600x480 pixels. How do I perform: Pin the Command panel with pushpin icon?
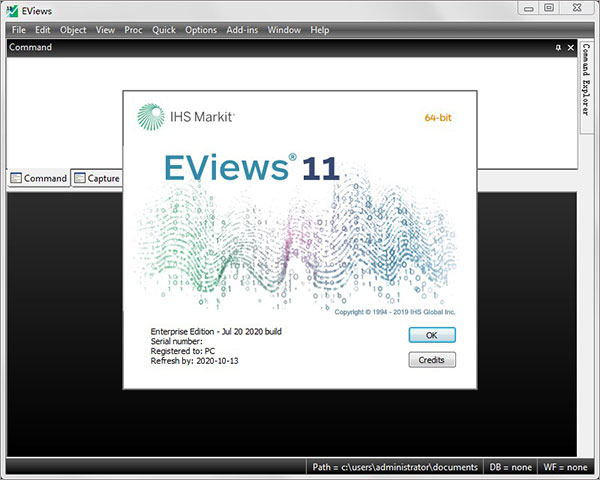558,47
